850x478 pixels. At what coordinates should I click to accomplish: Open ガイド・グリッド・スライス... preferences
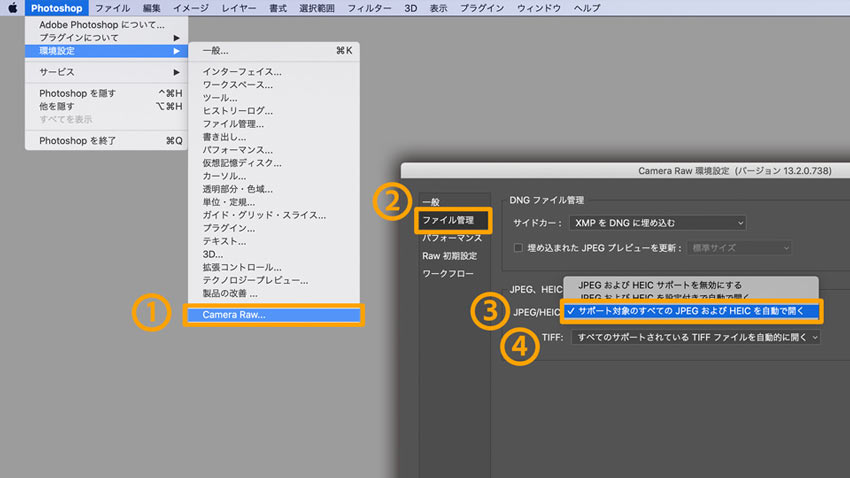click(274, 215)
